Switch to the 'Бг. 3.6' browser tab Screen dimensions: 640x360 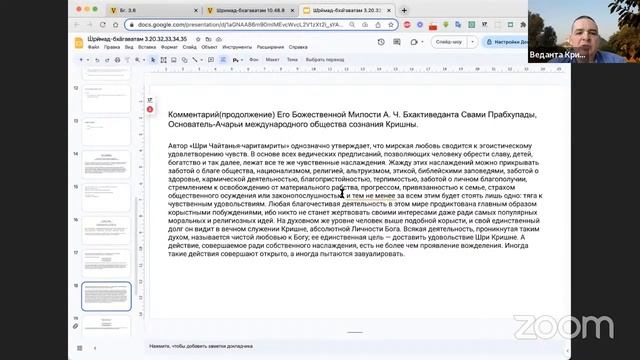coord(153,10)
